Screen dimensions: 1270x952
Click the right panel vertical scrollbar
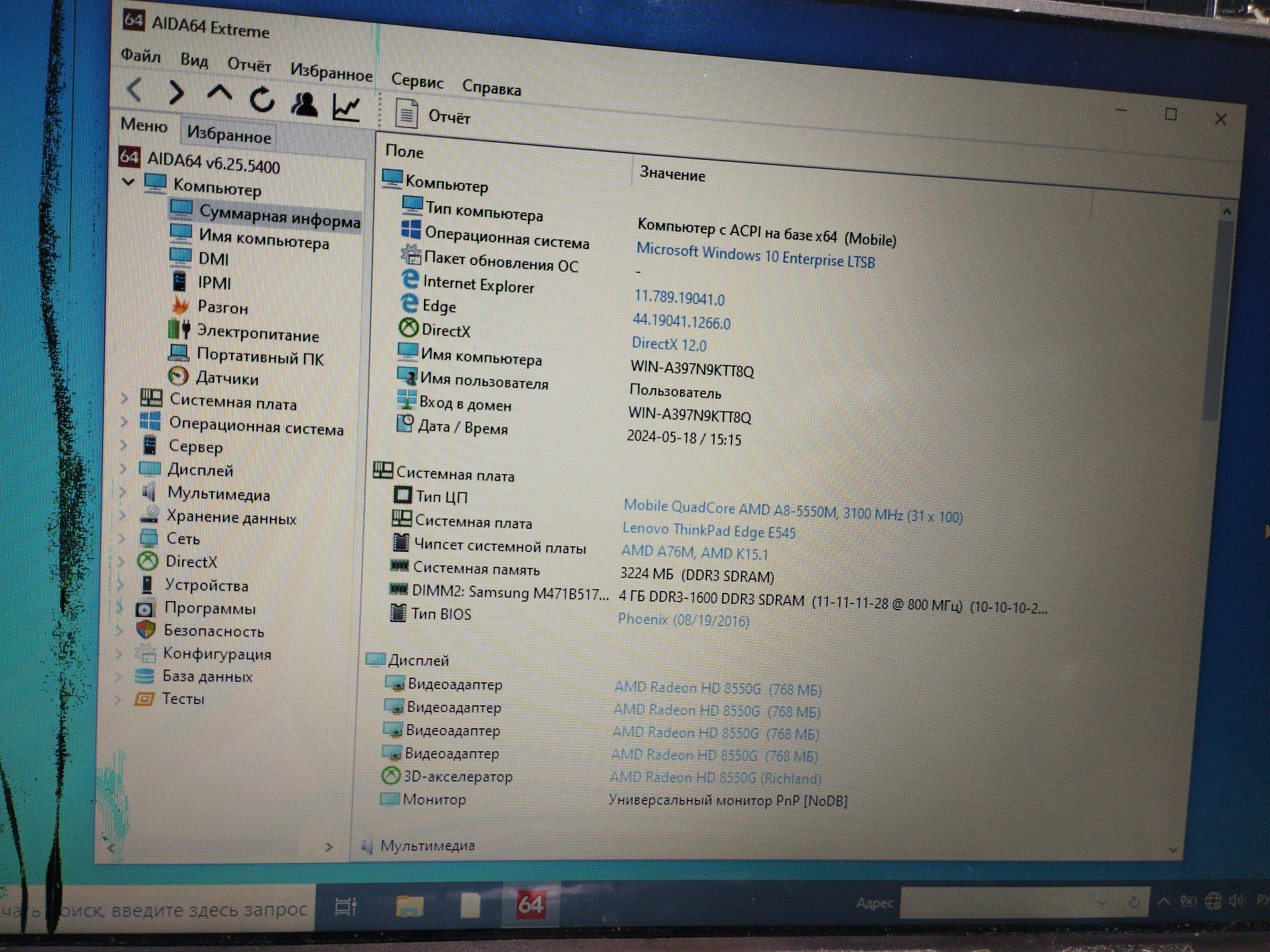1217,322
